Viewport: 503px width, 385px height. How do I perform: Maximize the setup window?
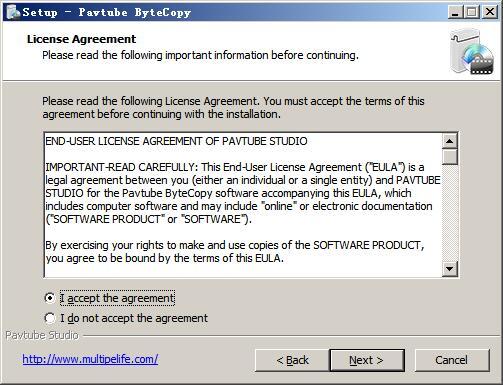pos(472,12)
